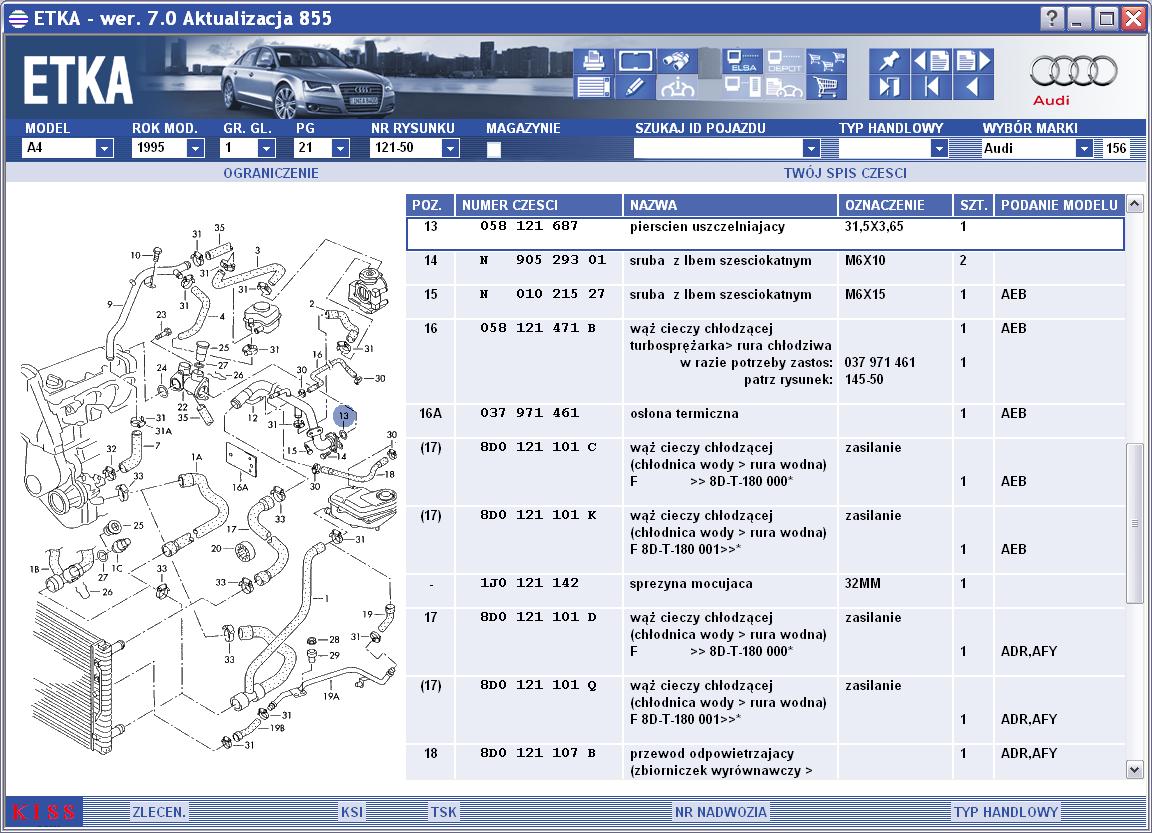Image resolution: width=1152 pixels, height=833 pixels.
Task: Select part row N 905 293 01
Action: (x=765, y=267)
